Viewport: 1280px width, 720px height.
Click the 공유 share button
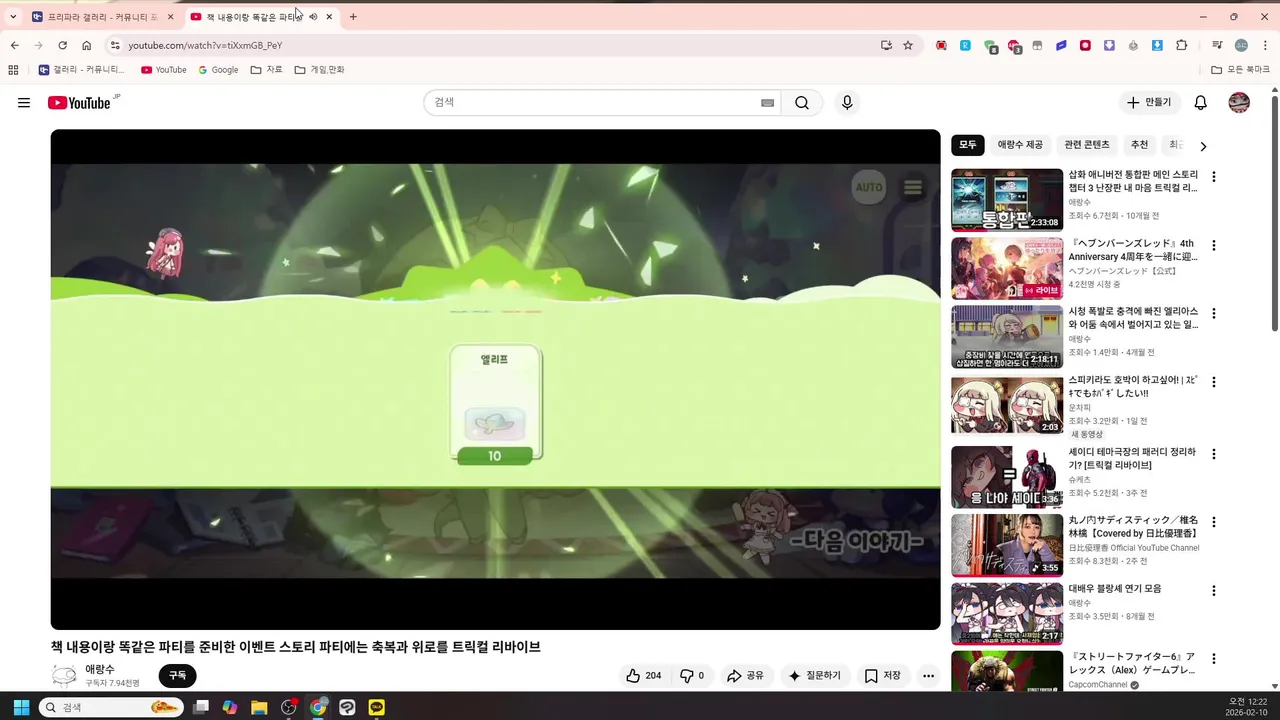(745, 676)
